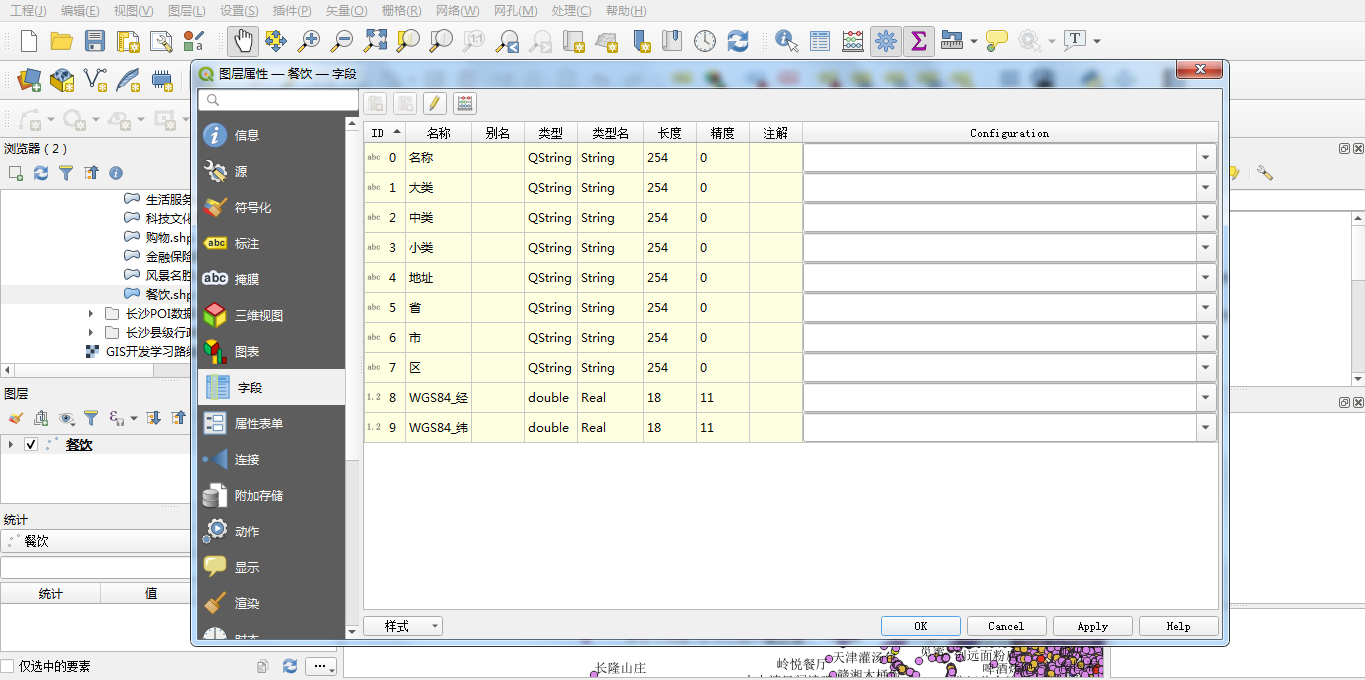Expand the 餐饮 layer in Layers panel
This screenshot has height=680, width=1365.
[x=11, y=445]
